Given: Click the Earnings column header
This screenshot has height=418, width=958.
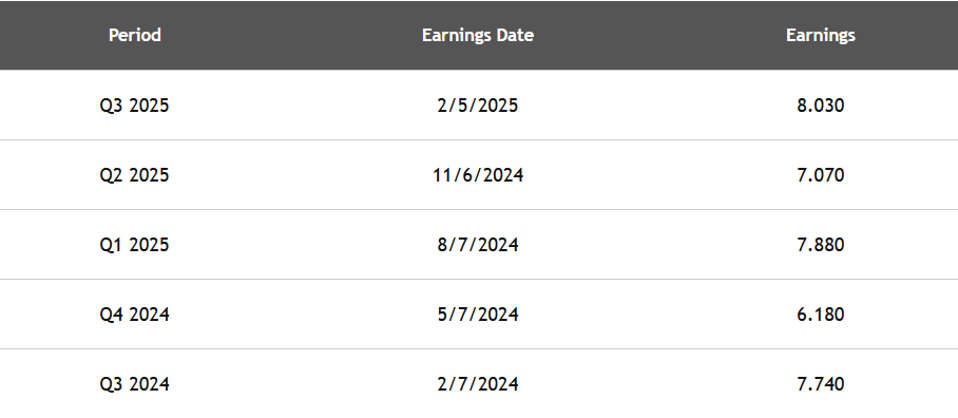Looking at the screenshot, I should (x=821, y=36).
